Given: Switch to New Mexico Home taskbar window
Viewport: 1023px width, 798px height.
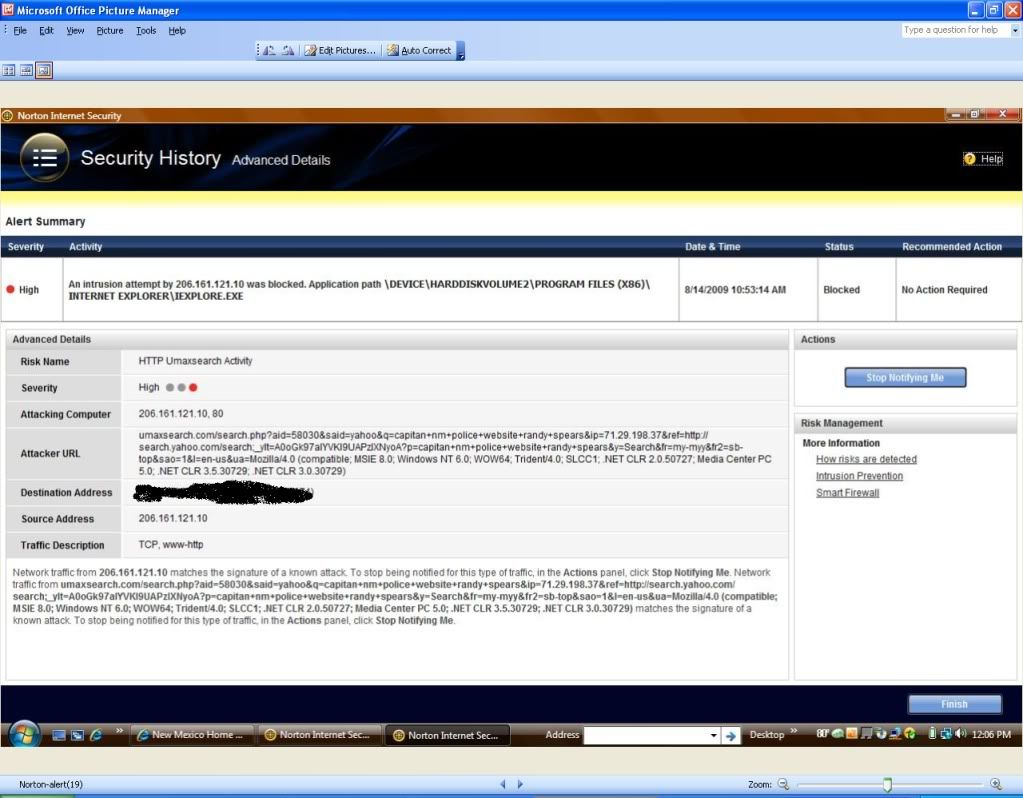Looking at the screenshot, I should coord(191,735).
